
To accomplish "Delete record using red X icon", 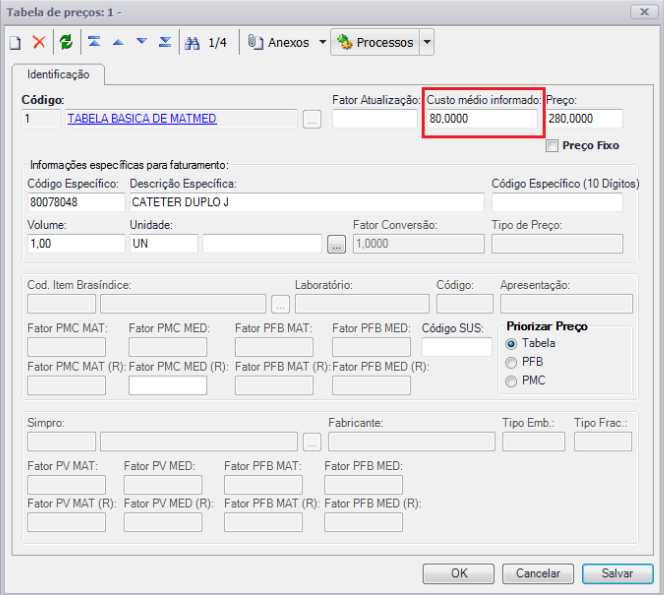I will [39, 42].
